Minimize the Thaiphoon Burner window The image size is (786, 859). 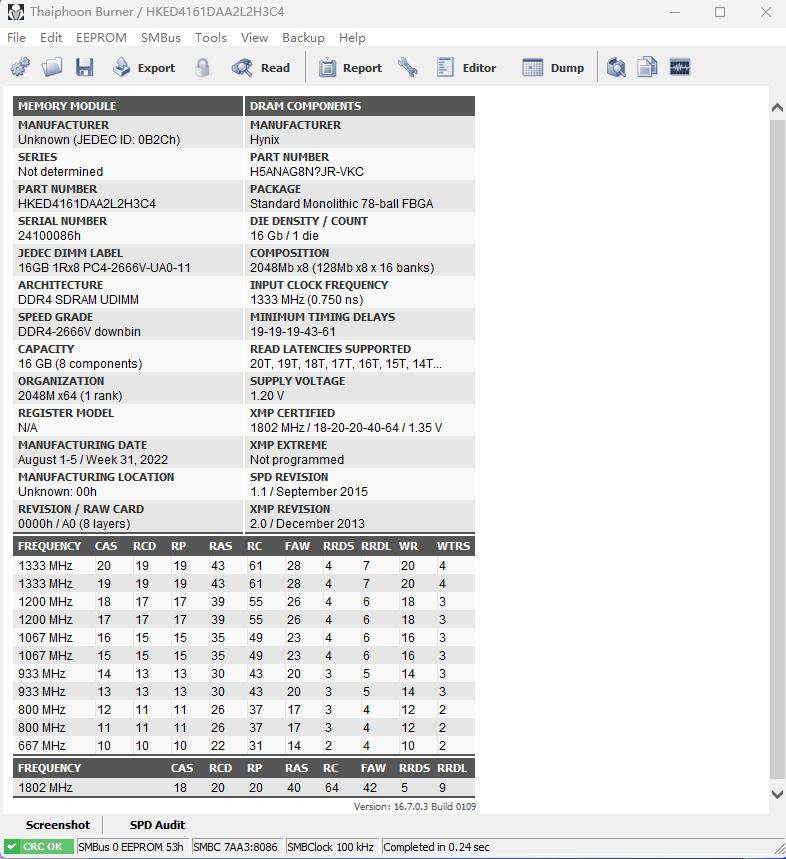tap(675, 12)
